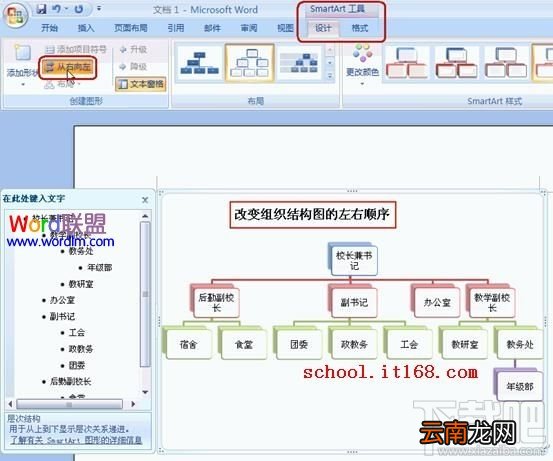Select the 政教务 chart box
553x461 pixels.
354,344
